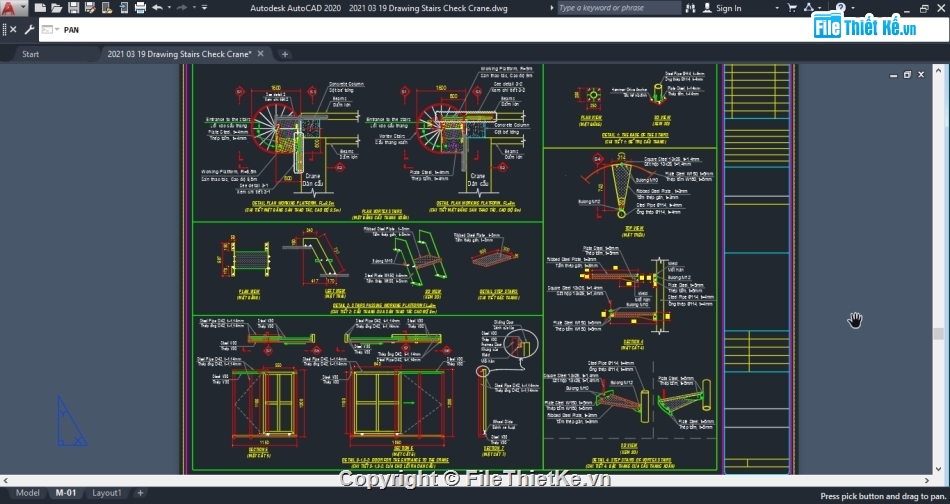Expand the Help dropdown arrow
Image resolution: width=950 pixels, height=504 pixels.
click(852, 8)
